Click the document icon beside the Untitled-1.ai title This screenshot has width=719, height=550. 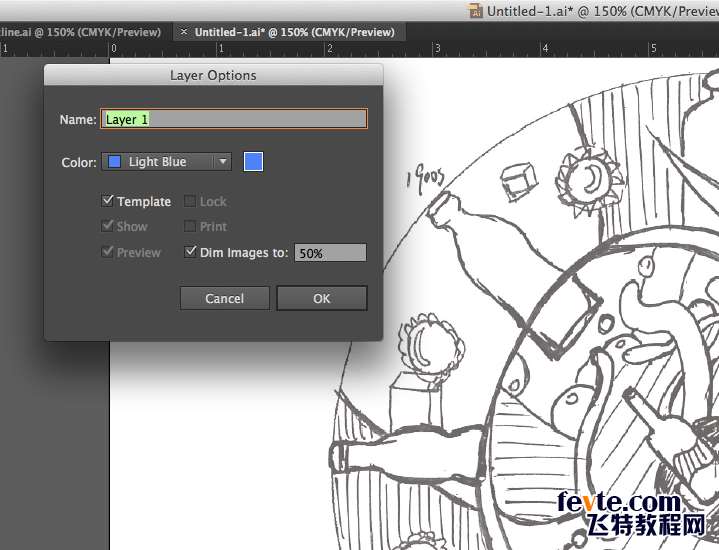474,10
